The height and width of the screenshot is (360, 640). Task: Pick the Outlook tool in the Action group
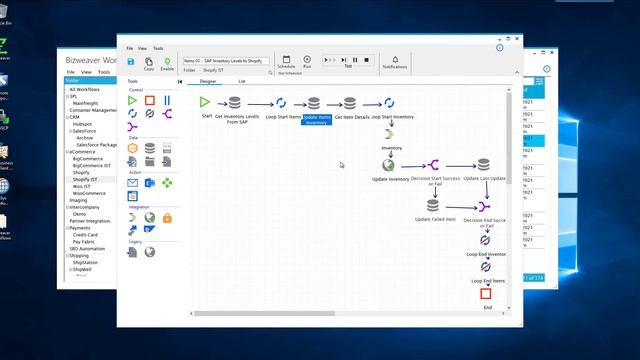pos(150,183)
